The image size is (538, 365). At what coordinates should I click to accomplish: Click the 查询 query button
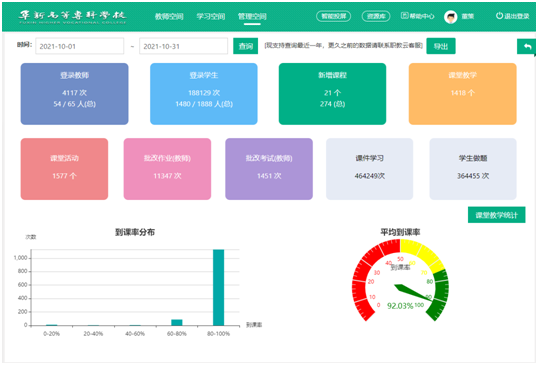pos(246,46)
